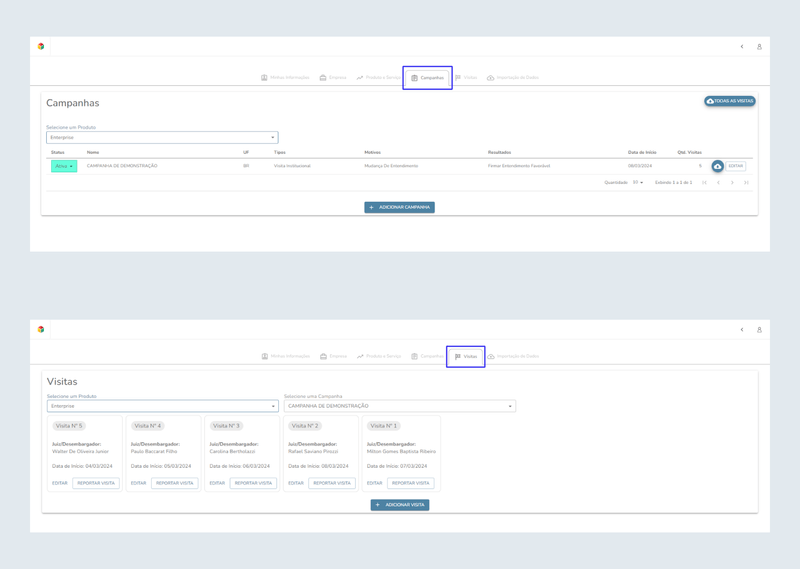The image size is (800, 569).
Task: Click the ADICIONAR VISITA button
Action: [400, 505]
